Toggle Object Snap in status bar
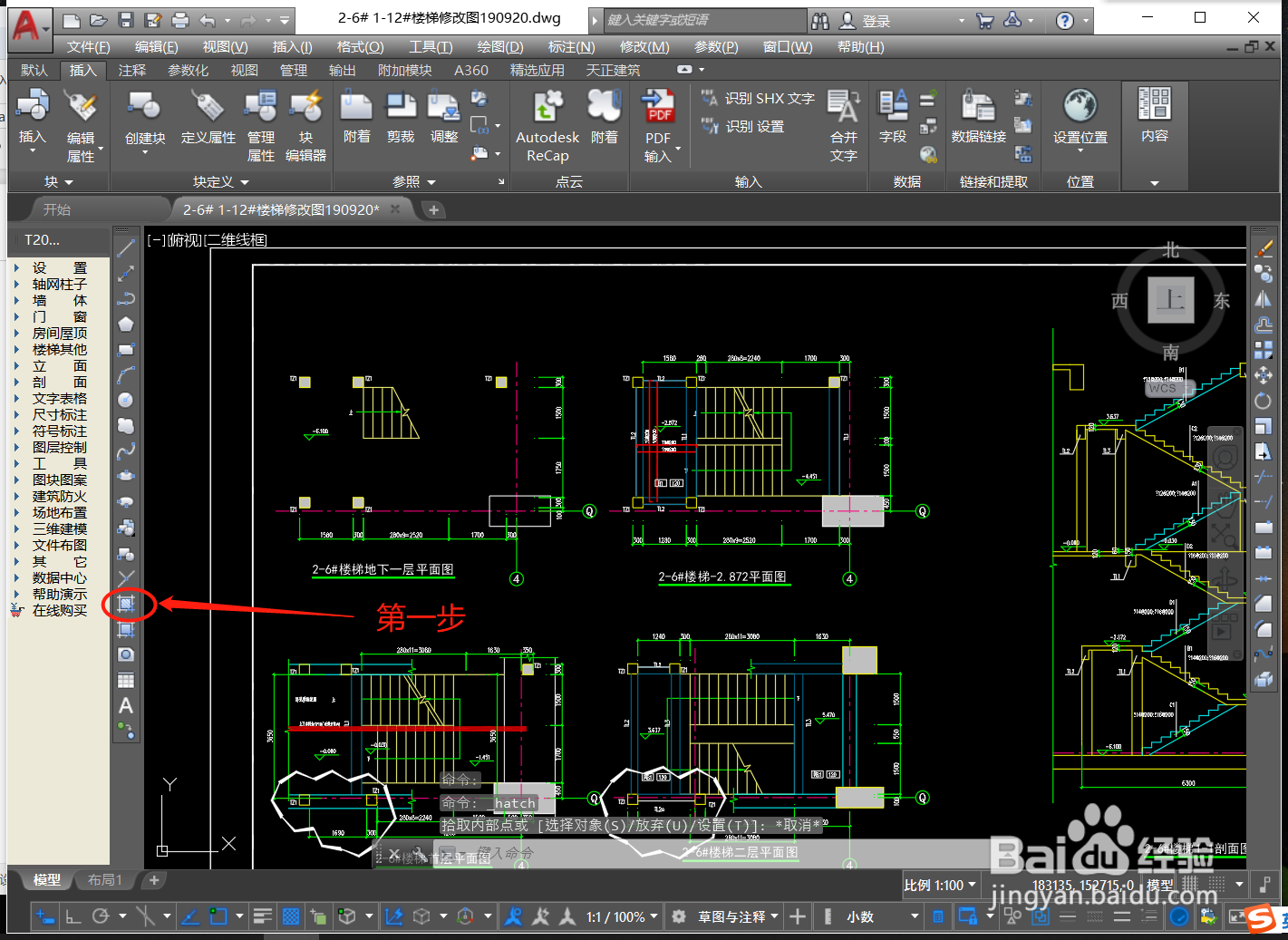The width and height of the screenshot is (1288, 940). pos(218,916)
